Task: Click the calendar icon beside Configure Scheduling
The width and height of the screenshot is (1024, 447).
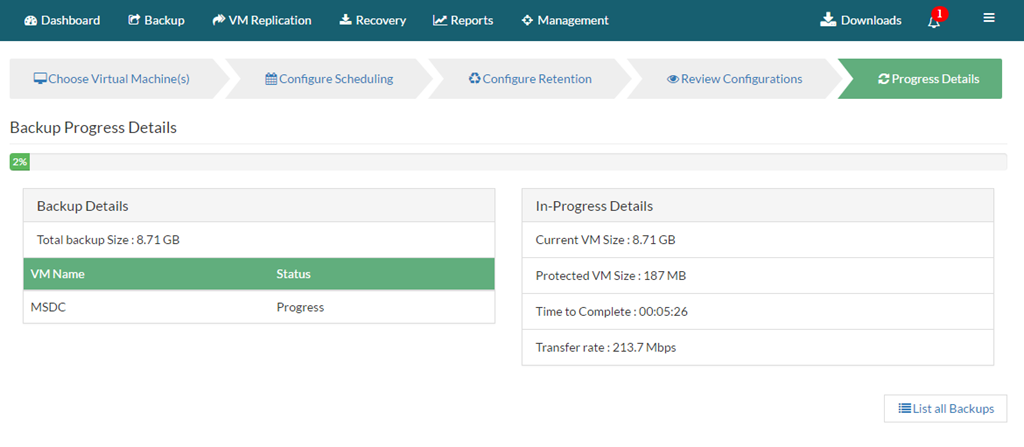Action: click(x=271, y=79)
